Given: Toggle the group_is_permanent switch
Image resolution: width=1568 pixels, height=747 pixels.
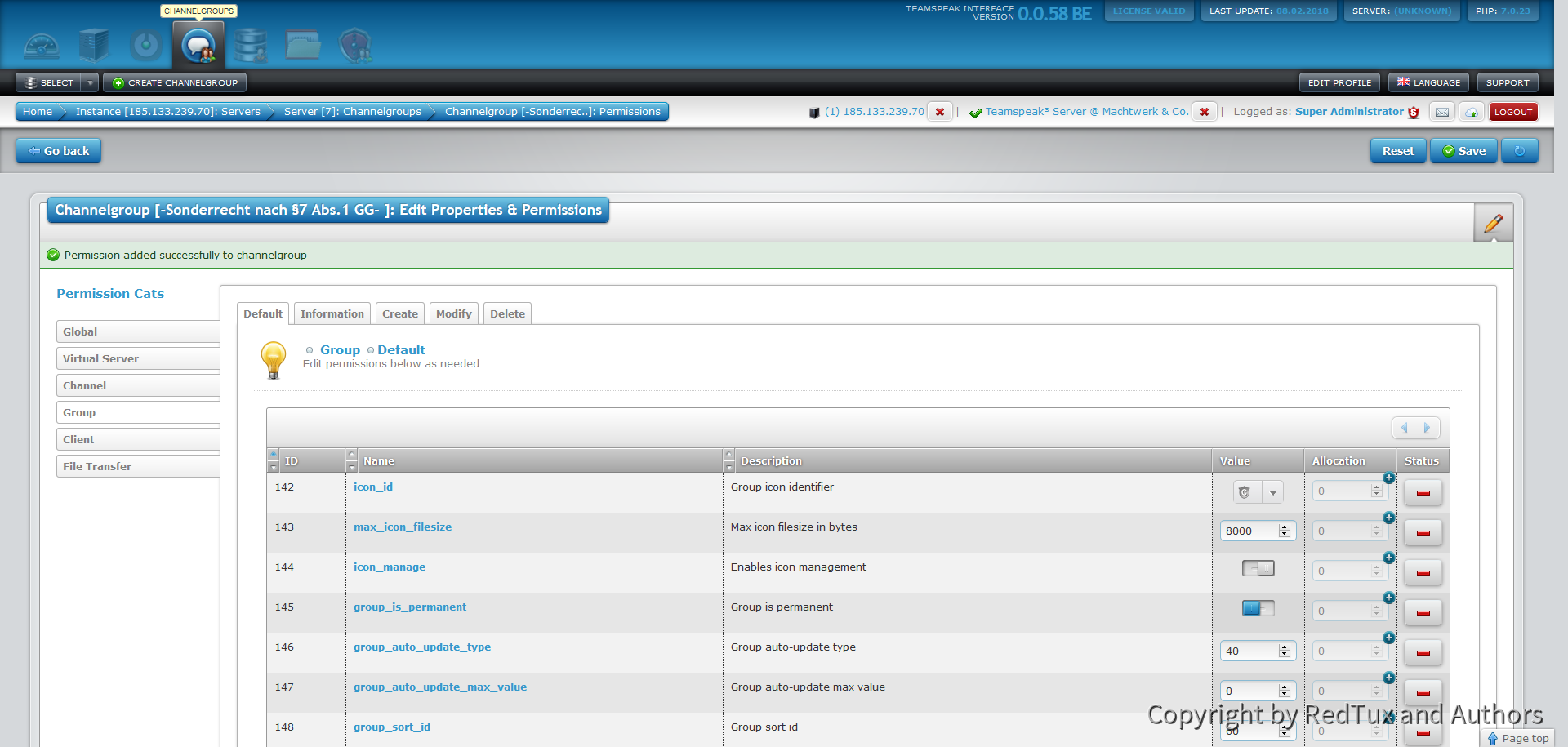Looking at the screenshot, I should coord(1258,608).
